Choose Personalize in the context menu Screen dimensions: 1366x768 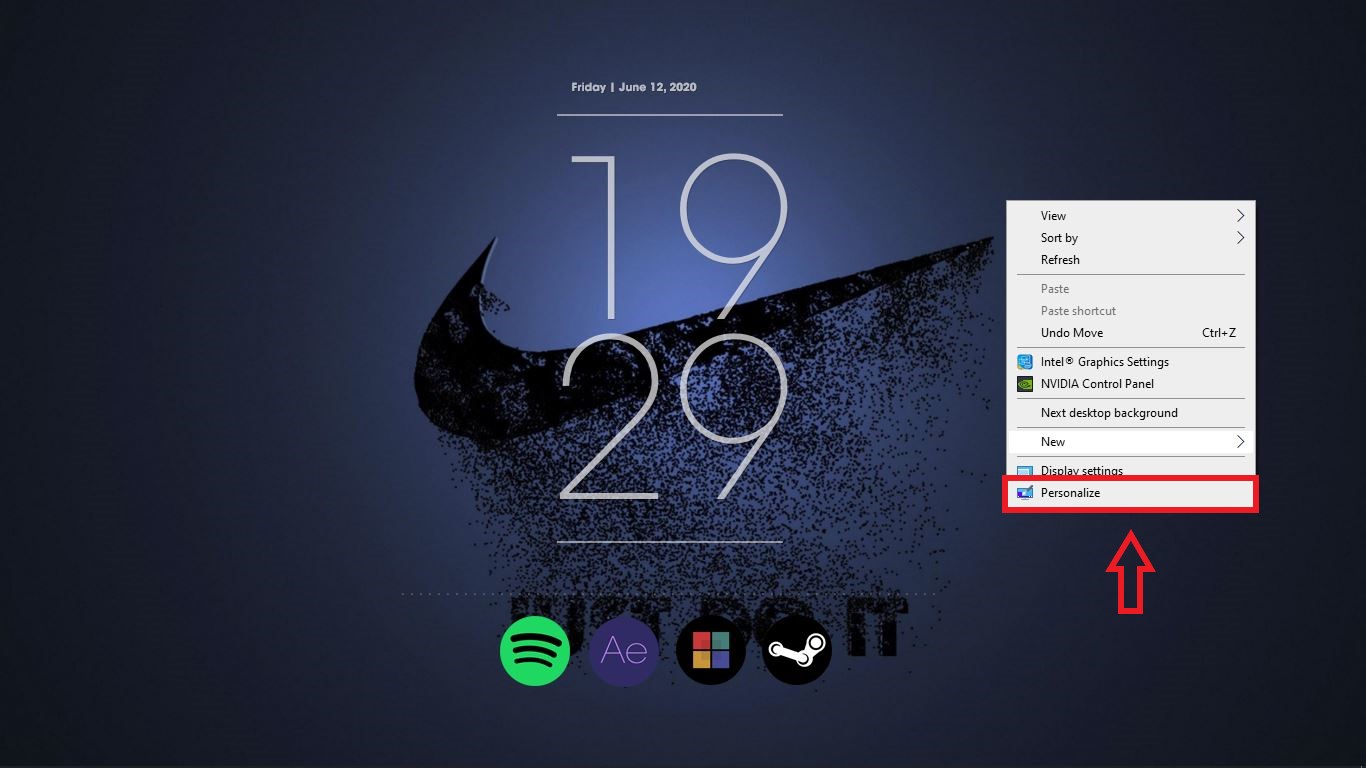[1130, 493]
